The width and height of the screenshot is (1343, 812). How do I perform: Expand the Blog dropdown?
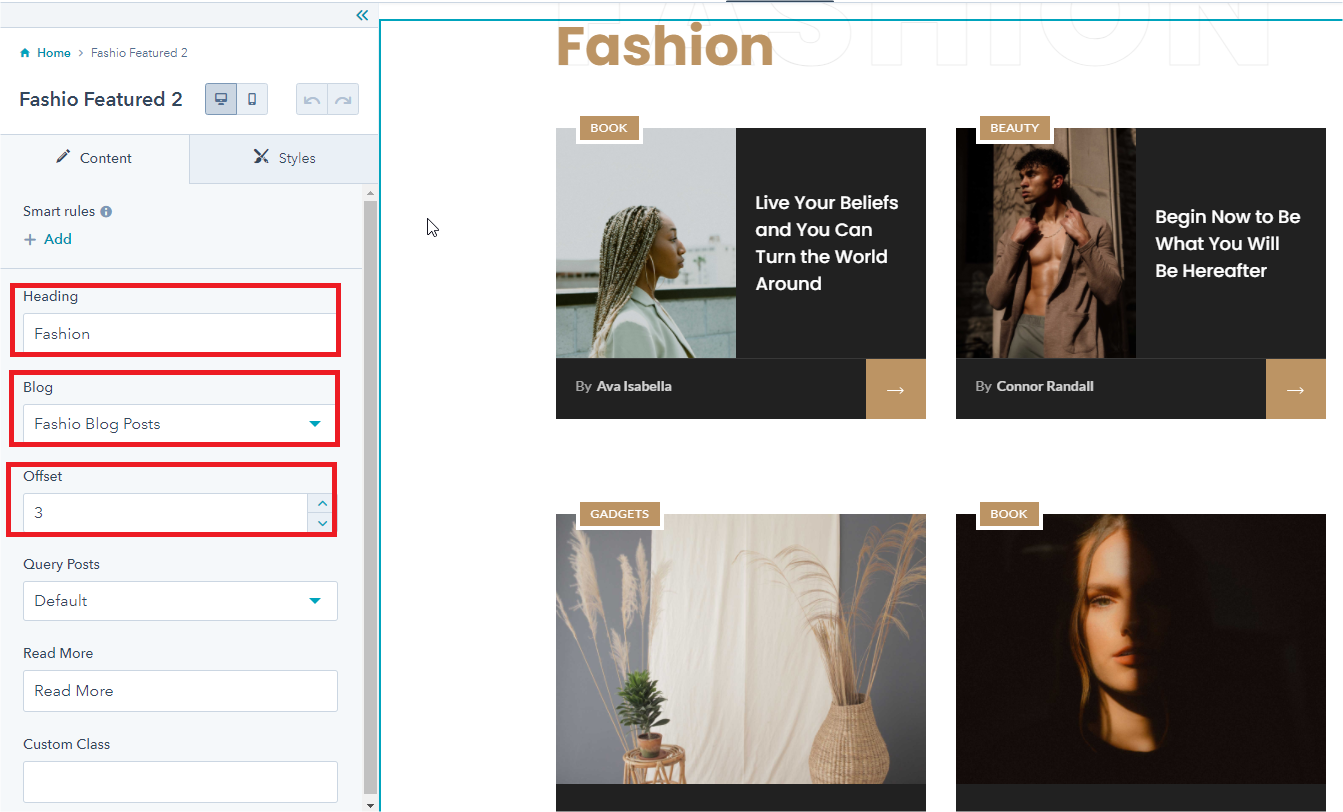(180, 424)
